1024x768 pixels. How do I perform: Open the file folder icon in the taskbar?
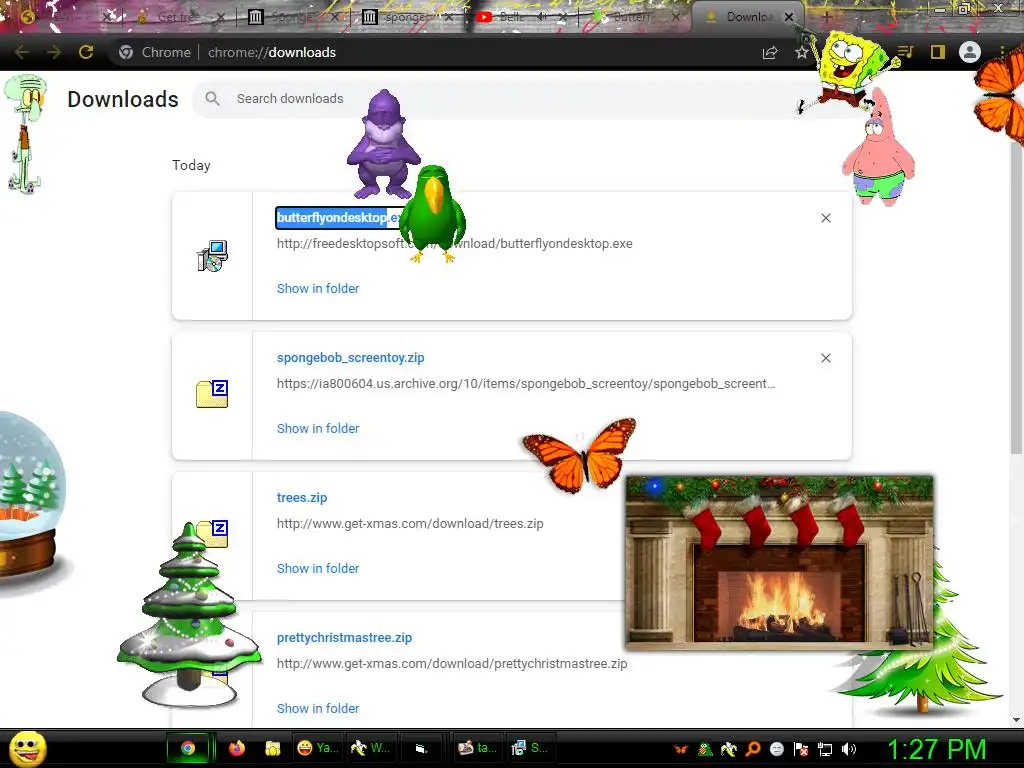coord(272,748)
